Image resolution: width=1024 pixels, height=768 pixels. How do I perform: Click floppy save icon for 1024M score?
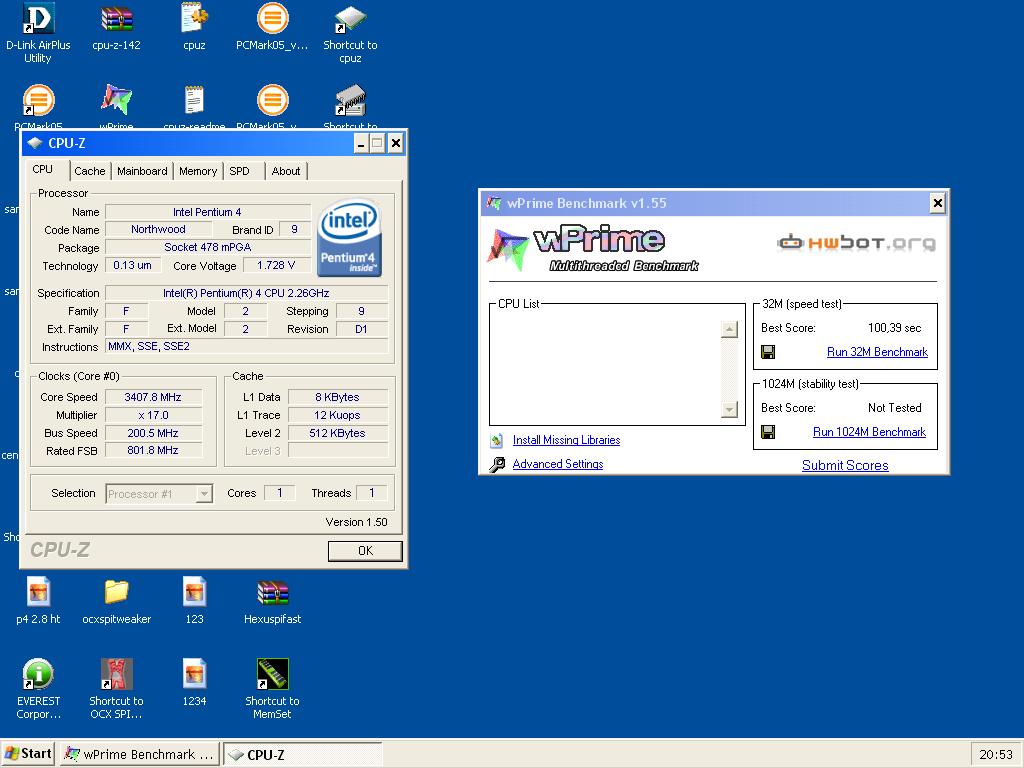click(x=768, y=432)
